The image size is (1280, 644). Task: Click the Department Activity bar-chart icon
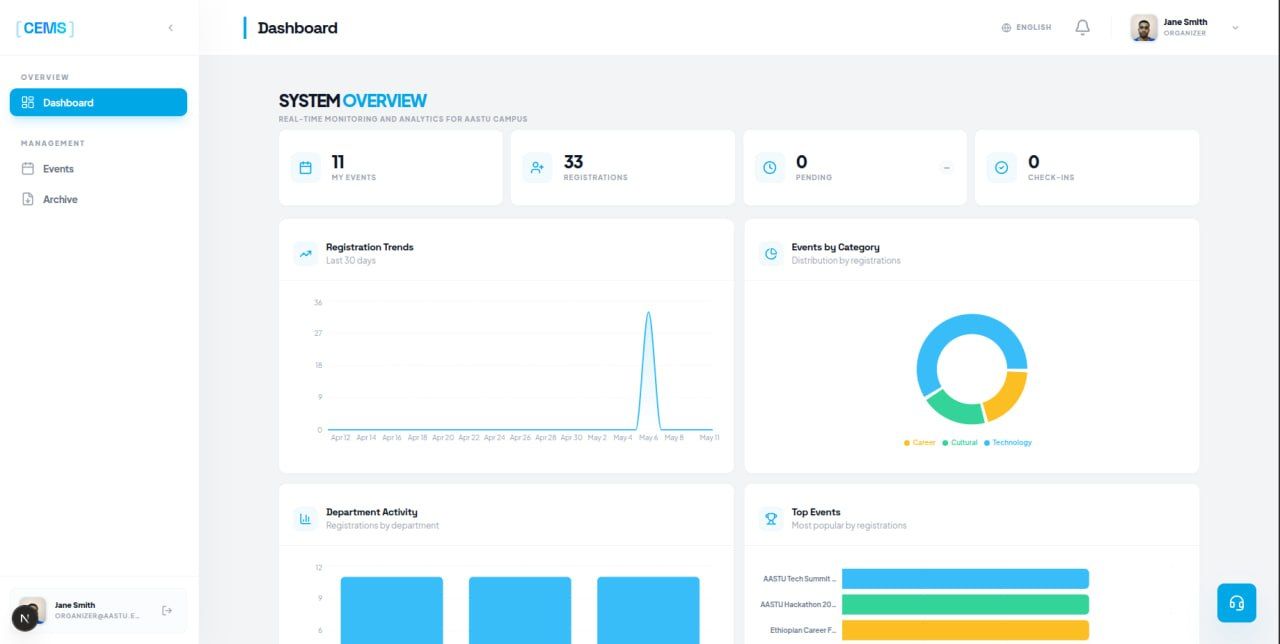(305, 518)
